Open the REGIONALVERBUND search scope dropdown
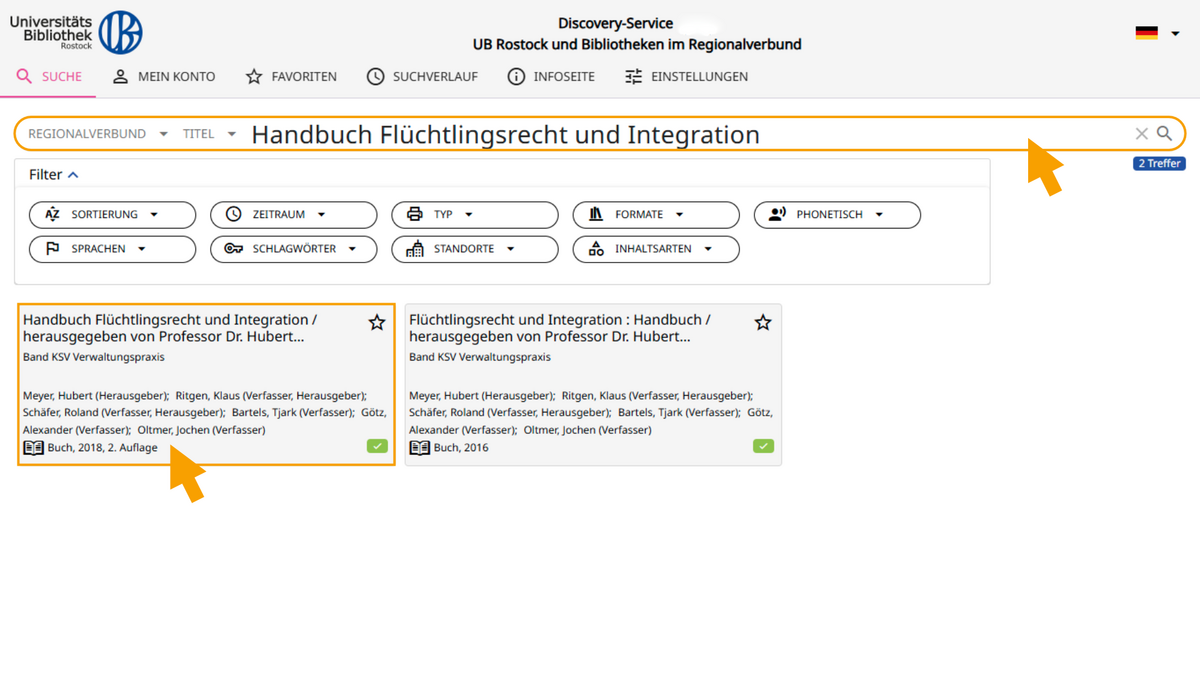 click(95, 132)
